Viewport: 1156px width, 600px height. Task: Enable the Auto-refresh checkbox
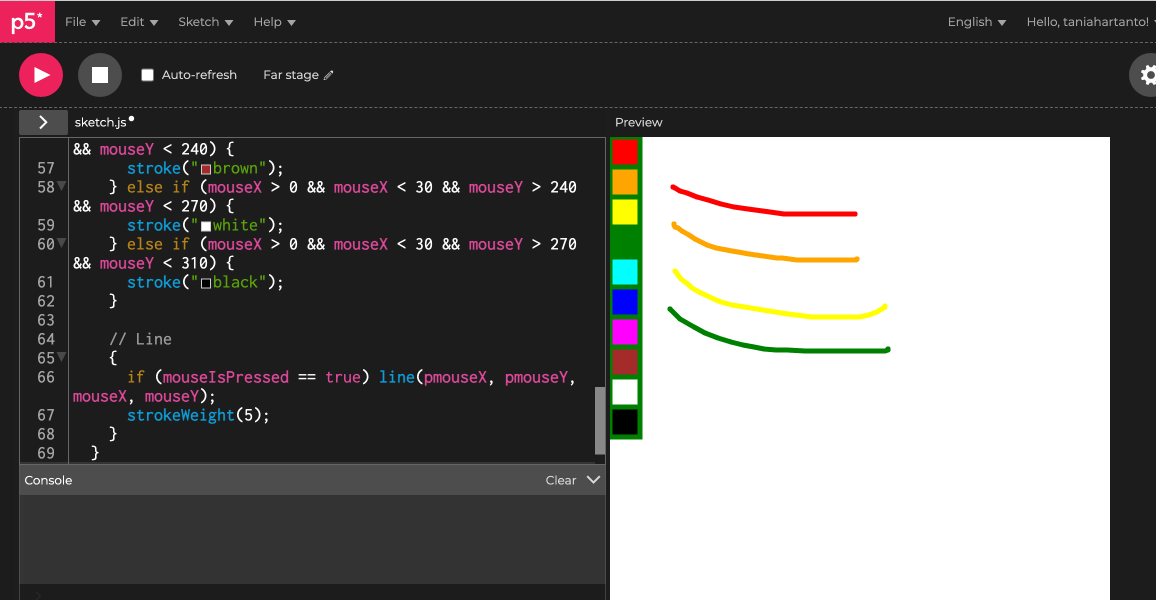point(148,75)
